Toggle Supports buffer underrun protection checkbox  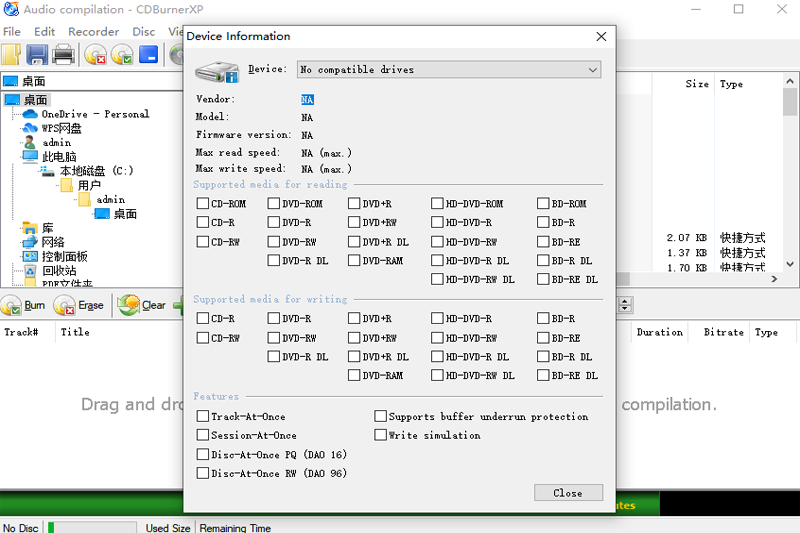tap(380, 416)
